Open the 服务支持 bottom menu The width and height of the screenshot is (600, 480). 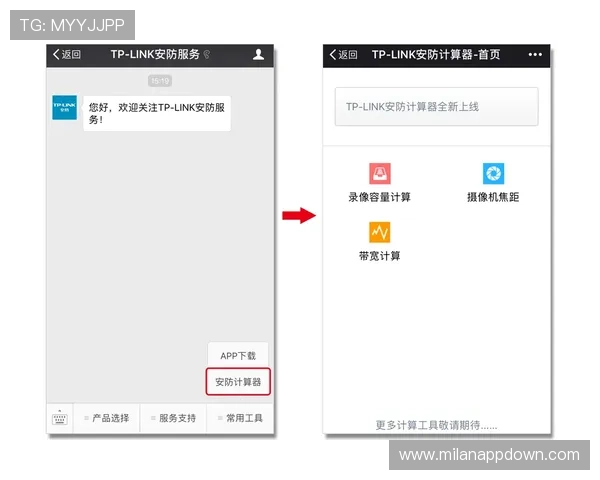point(173,418)
